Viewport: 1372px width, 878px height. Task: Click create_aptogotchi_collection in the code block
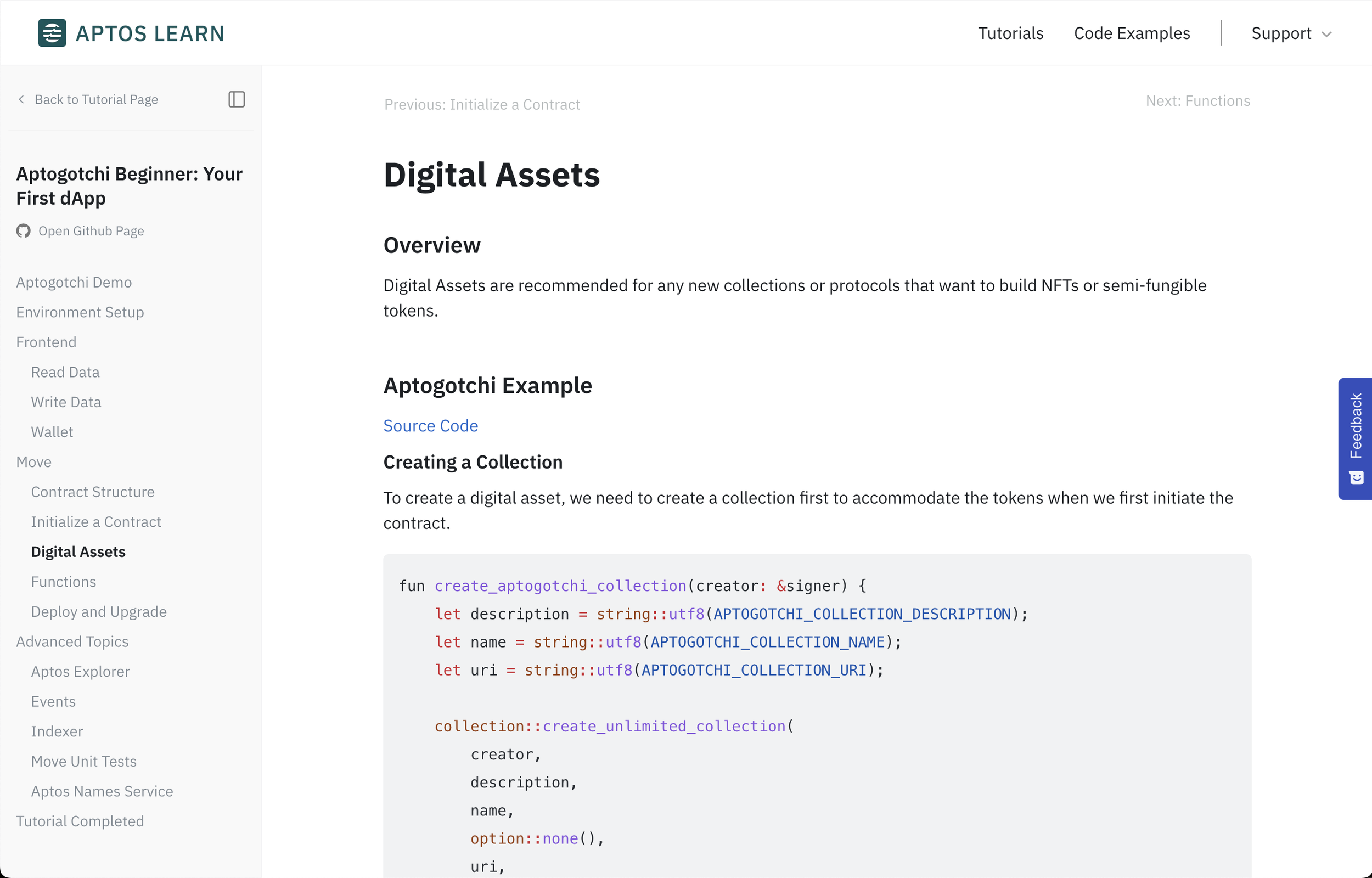(x=560, y=586)
